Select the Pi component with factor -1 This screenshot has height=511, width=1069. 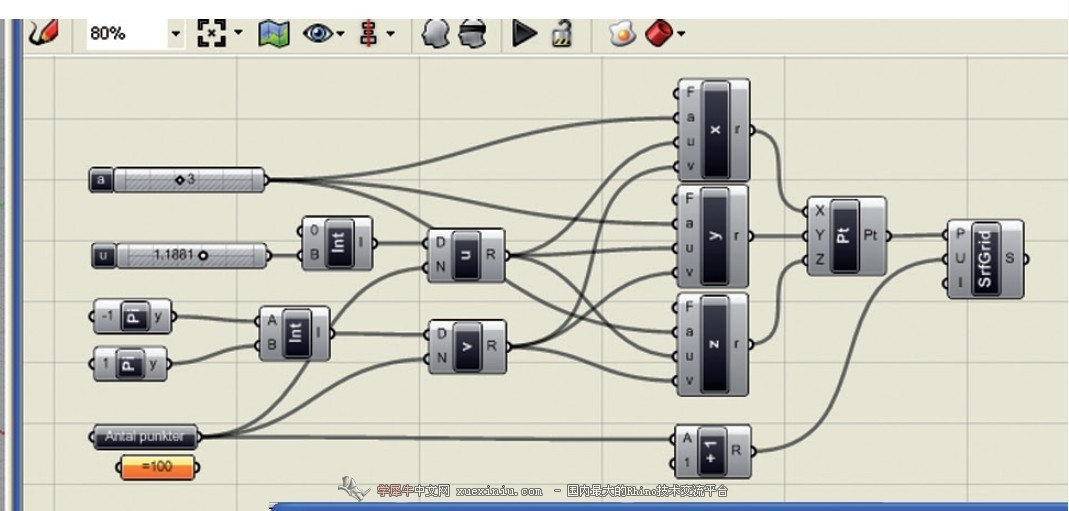pos(132,317)
